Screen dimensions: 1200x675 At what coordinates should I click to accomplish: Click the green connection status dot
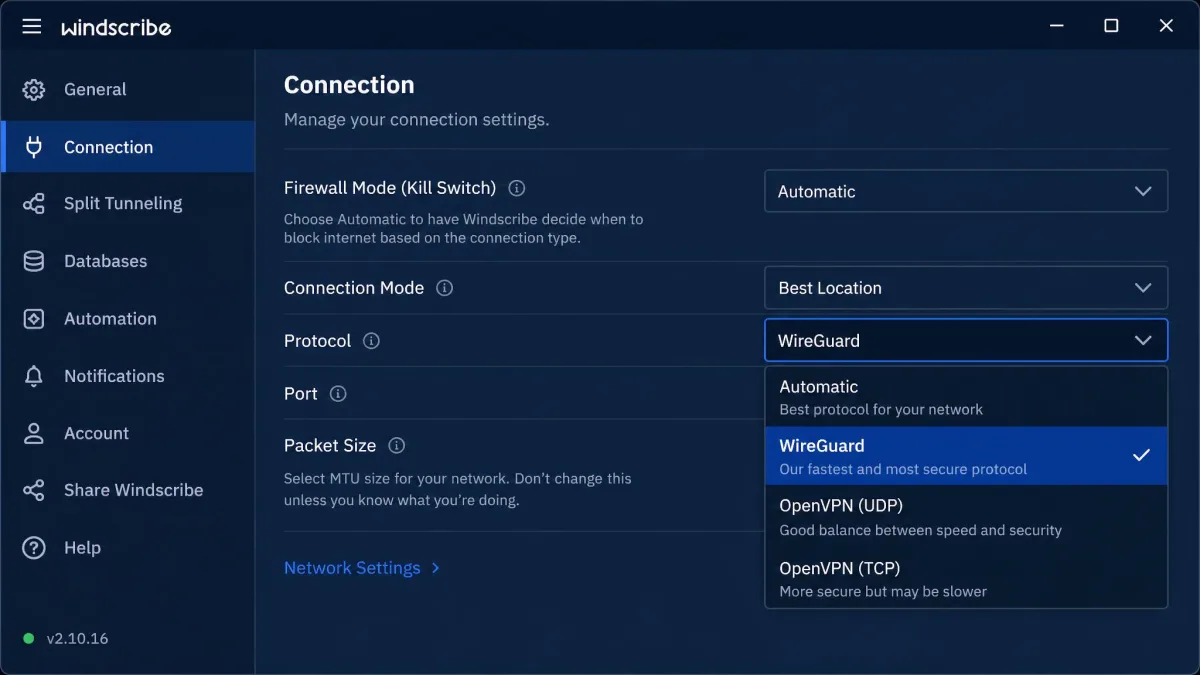pyautogui.click(x=29, y=639)
